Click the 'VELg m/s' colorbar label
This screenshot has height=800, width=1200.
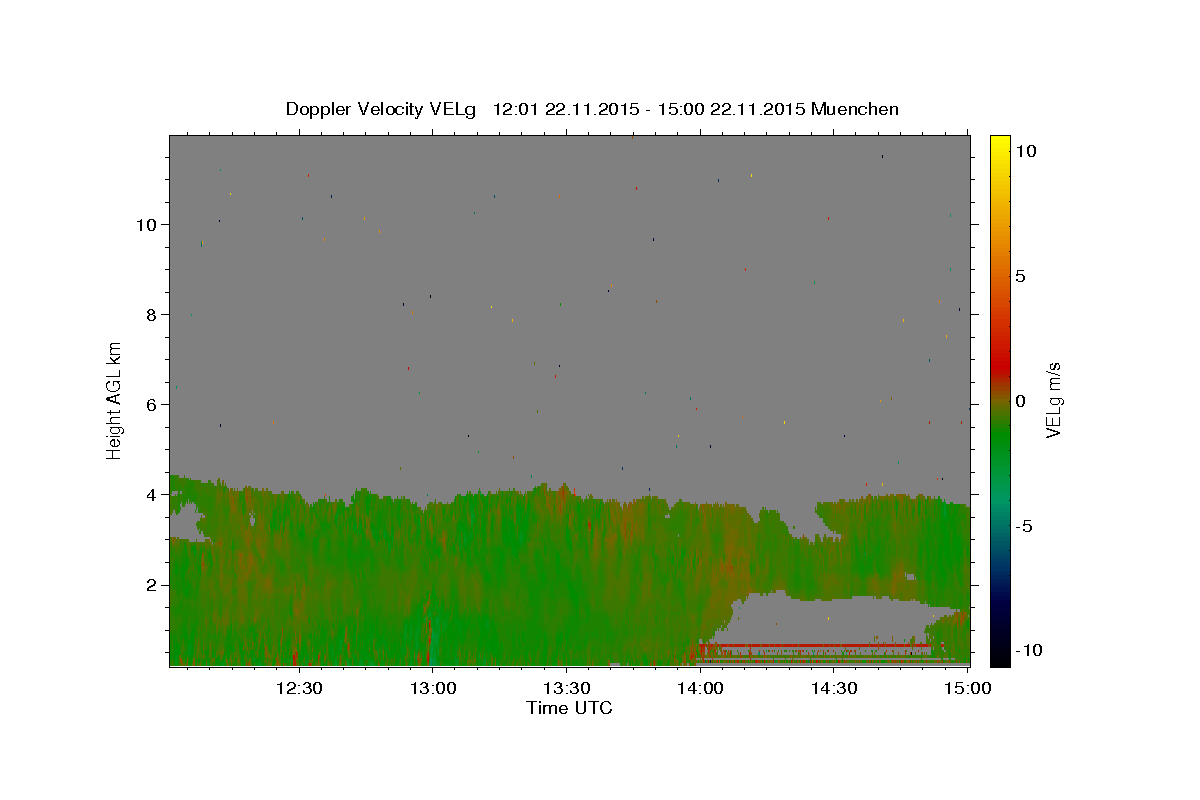pyautogui.click(x=1053, y=400)
